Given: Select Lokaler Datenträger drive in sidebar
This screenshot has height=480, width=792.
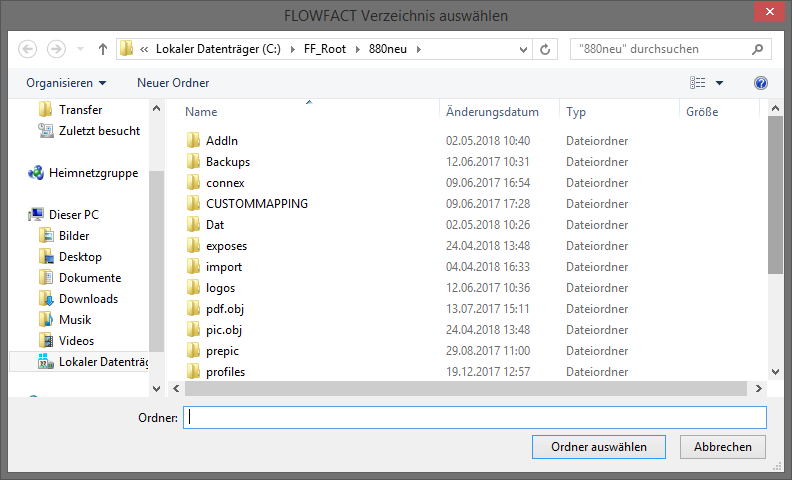Looking at the screenshot, I should point(104,362).
